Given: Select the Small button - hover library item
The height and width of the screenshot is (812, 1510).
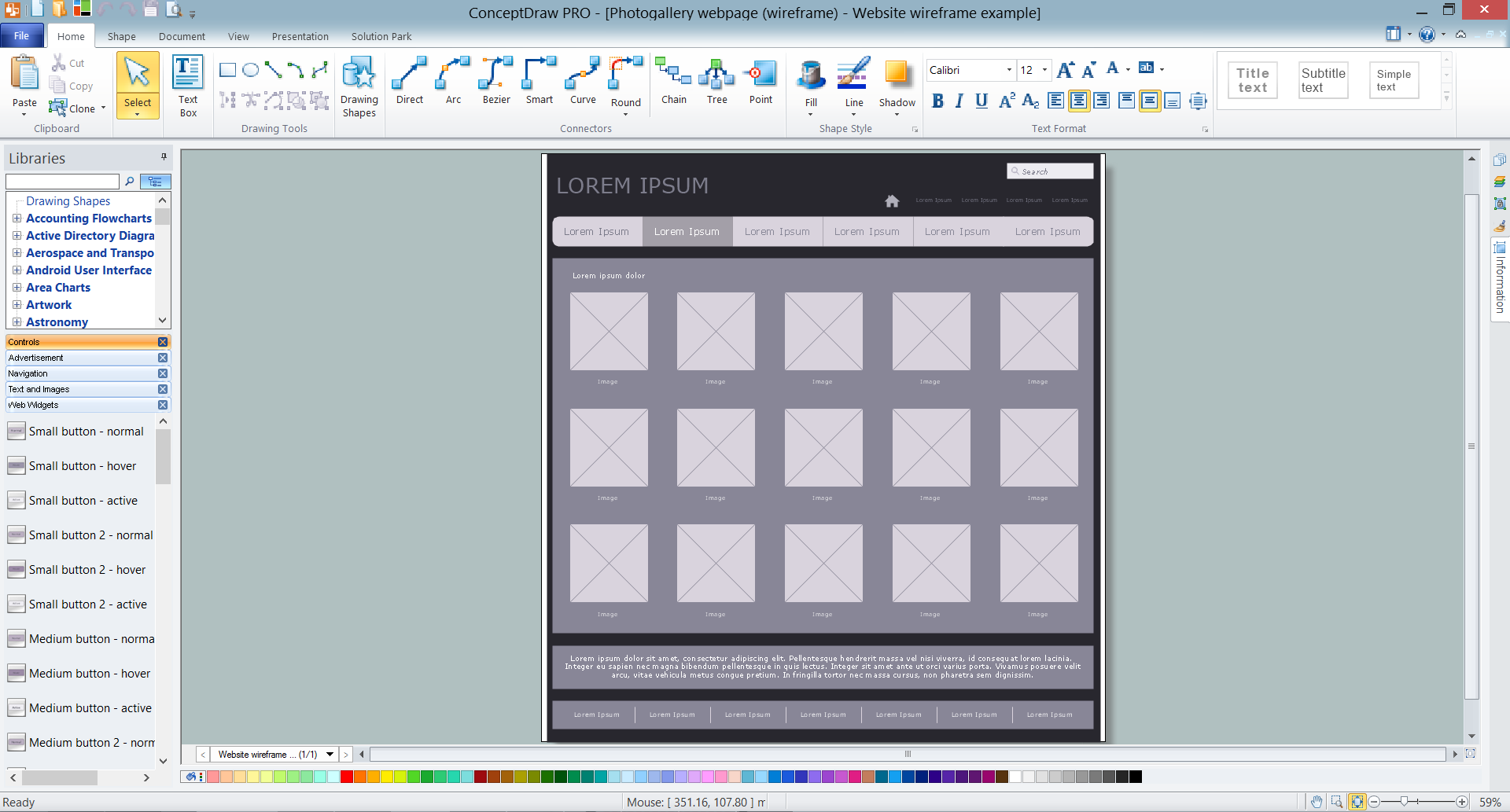Looking at the screenshot, I should point(82,465).
